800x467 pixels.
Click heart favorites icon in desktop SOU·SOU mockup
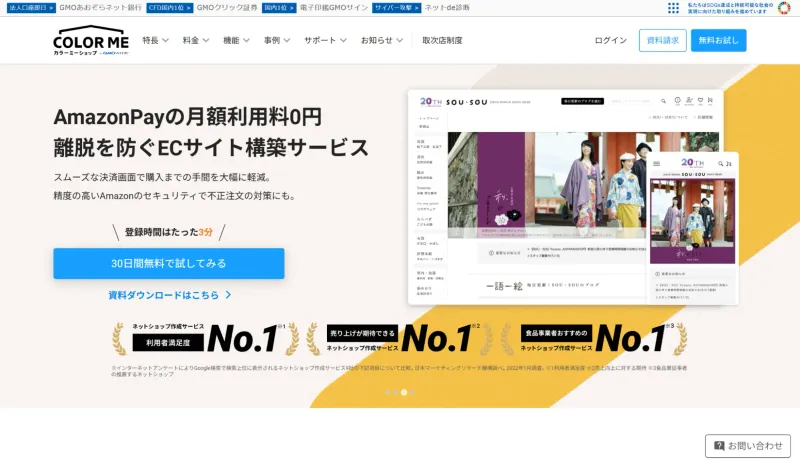click(700, 101)
